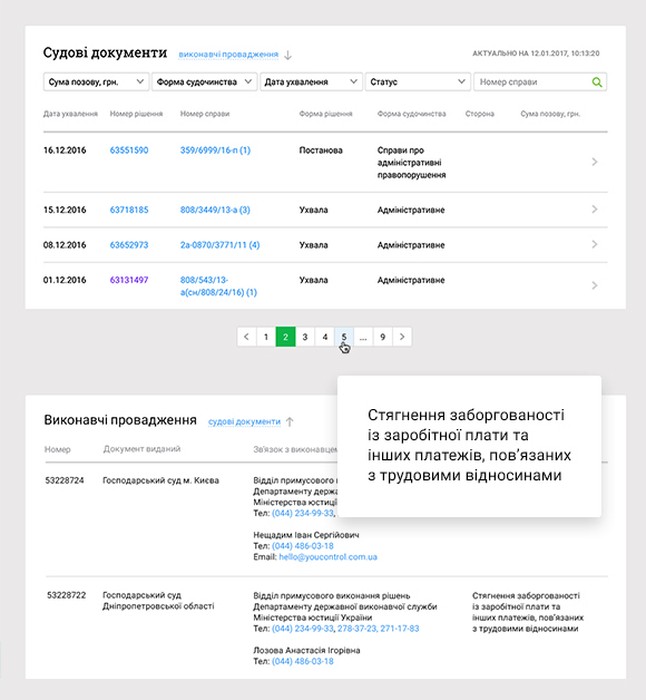The image size is (646, 700).
Task: Open decision number 63718185
Action: pyautogui.click(x=129, y=210)
